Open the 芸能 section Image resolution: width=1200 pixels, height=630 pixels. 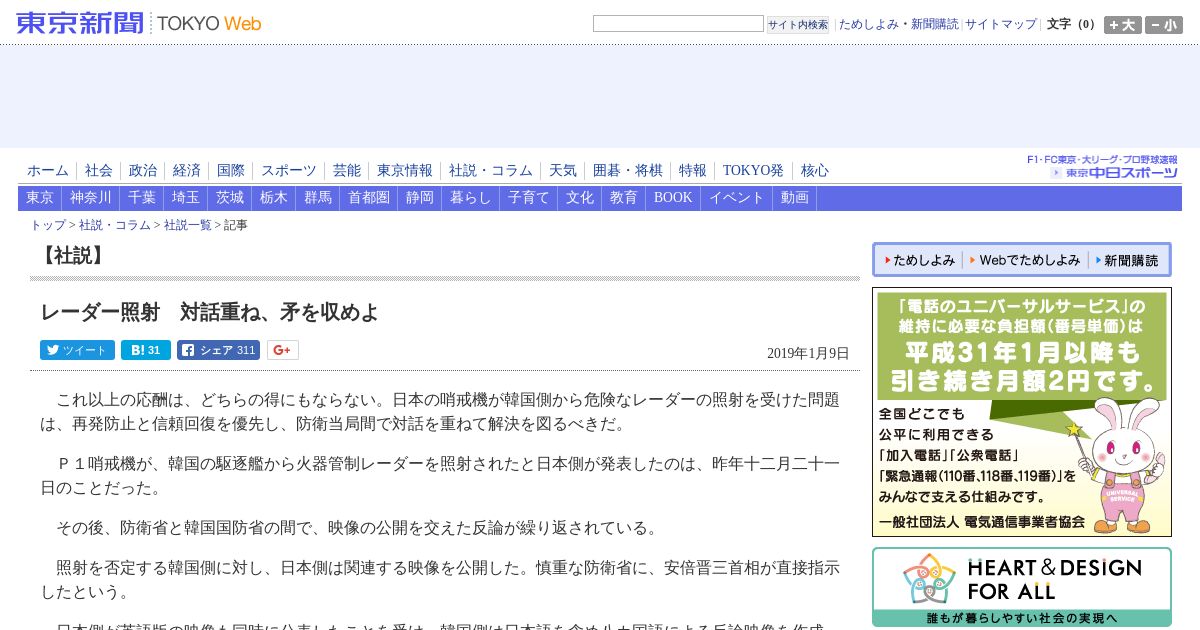(347, 171)
